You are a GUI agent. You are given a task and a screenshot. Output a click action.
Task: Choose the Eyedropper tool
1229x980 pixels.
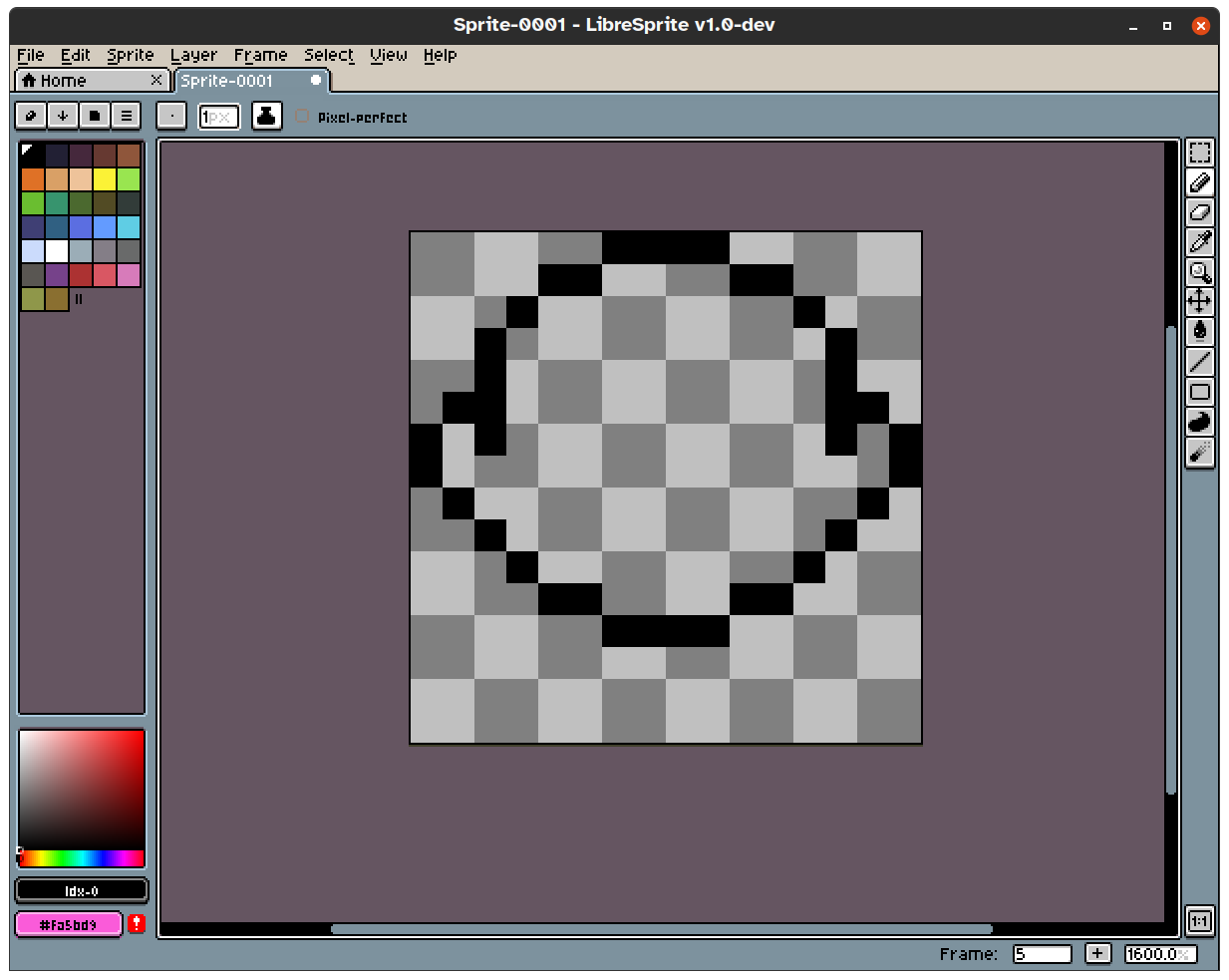pos(1200,242)
